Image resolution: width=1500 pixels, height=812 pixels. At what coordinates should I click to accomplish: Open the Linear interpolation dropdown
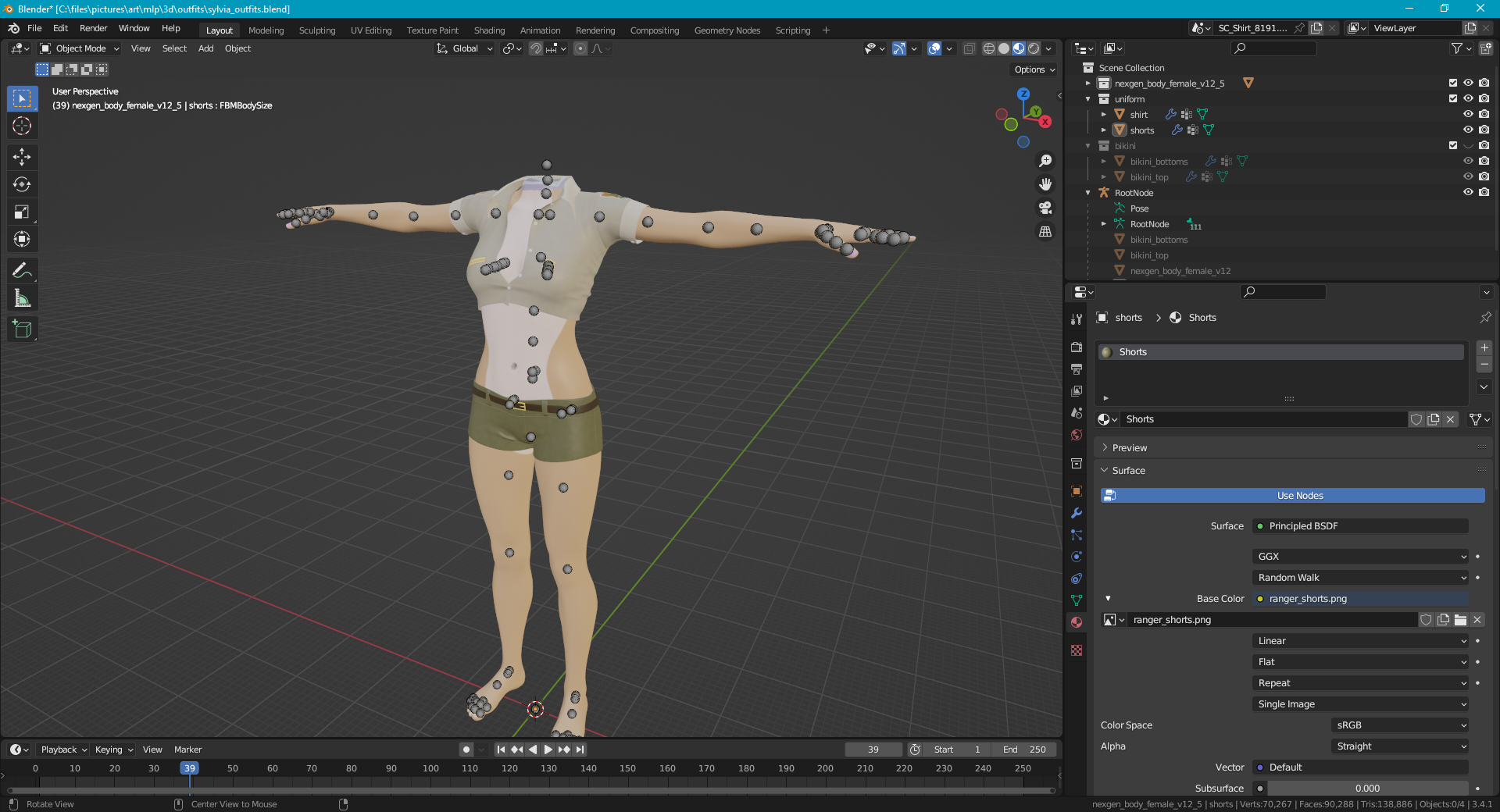point(1361,641)
